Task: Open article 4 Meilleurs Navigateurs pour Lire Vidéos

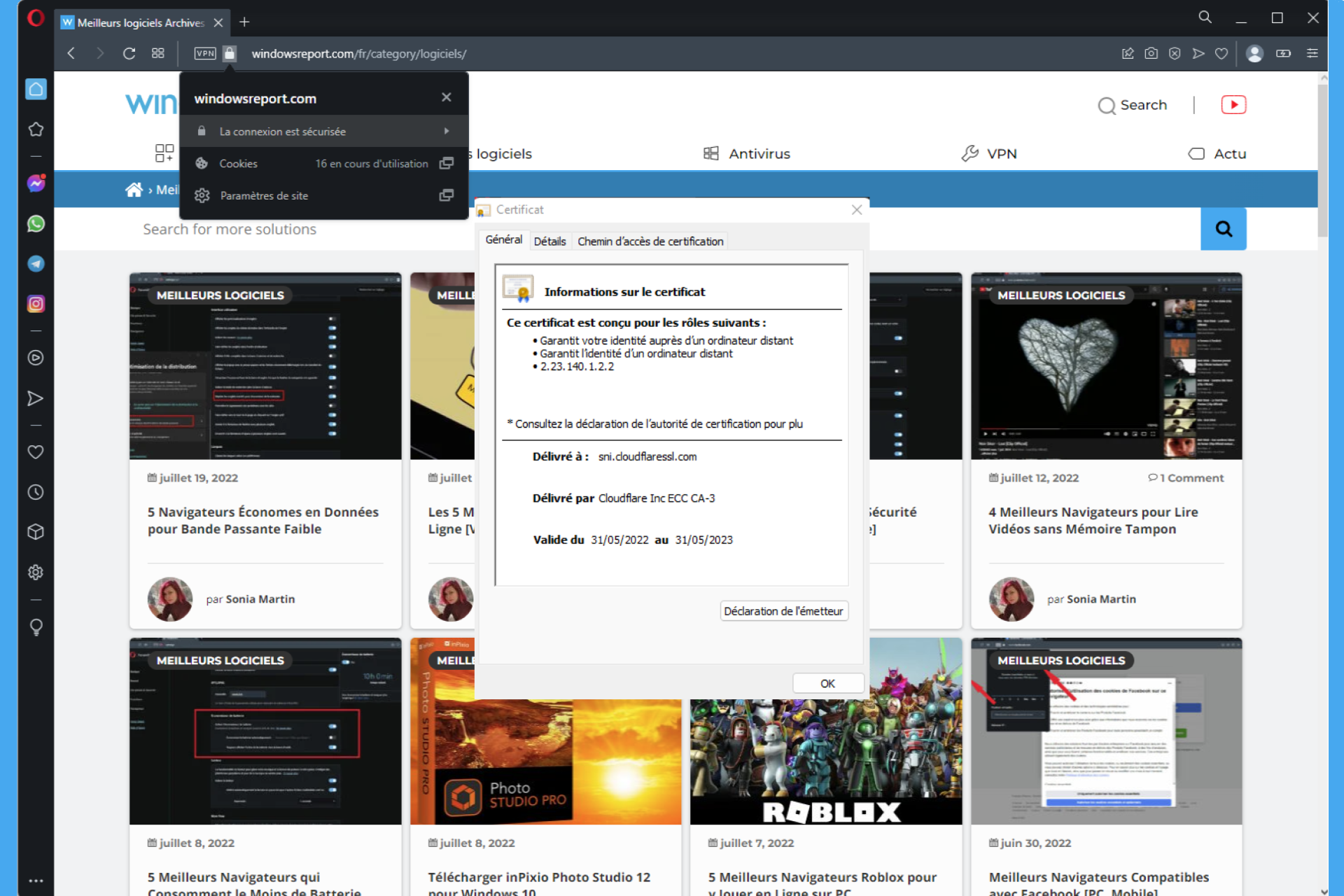Action: pyautogui.click(x=1093, y=520)
